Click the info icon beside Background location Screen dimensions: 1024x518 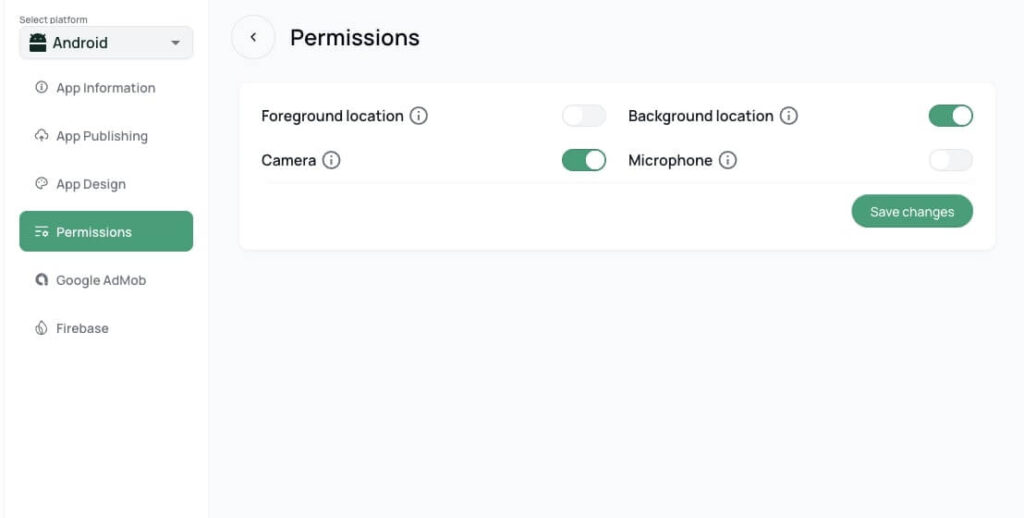click(x=789, y=116)
